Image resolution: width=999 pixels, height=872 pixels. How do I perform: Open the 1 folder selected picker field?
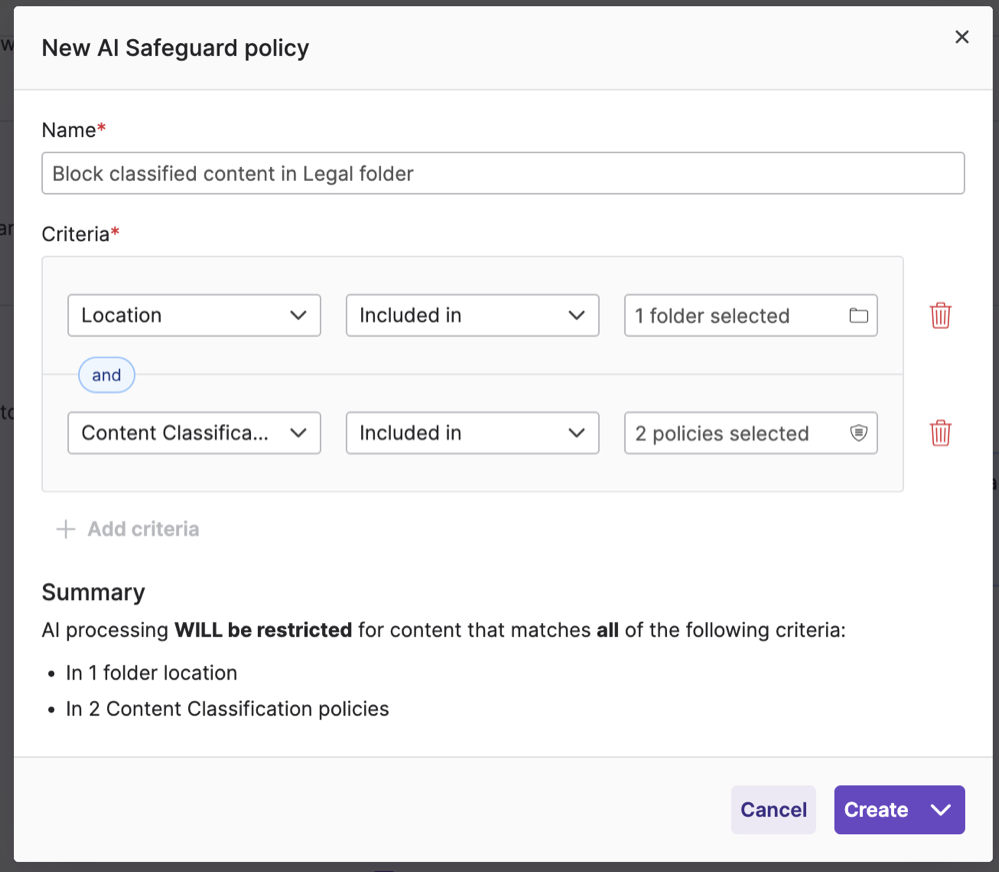[735, 315]
